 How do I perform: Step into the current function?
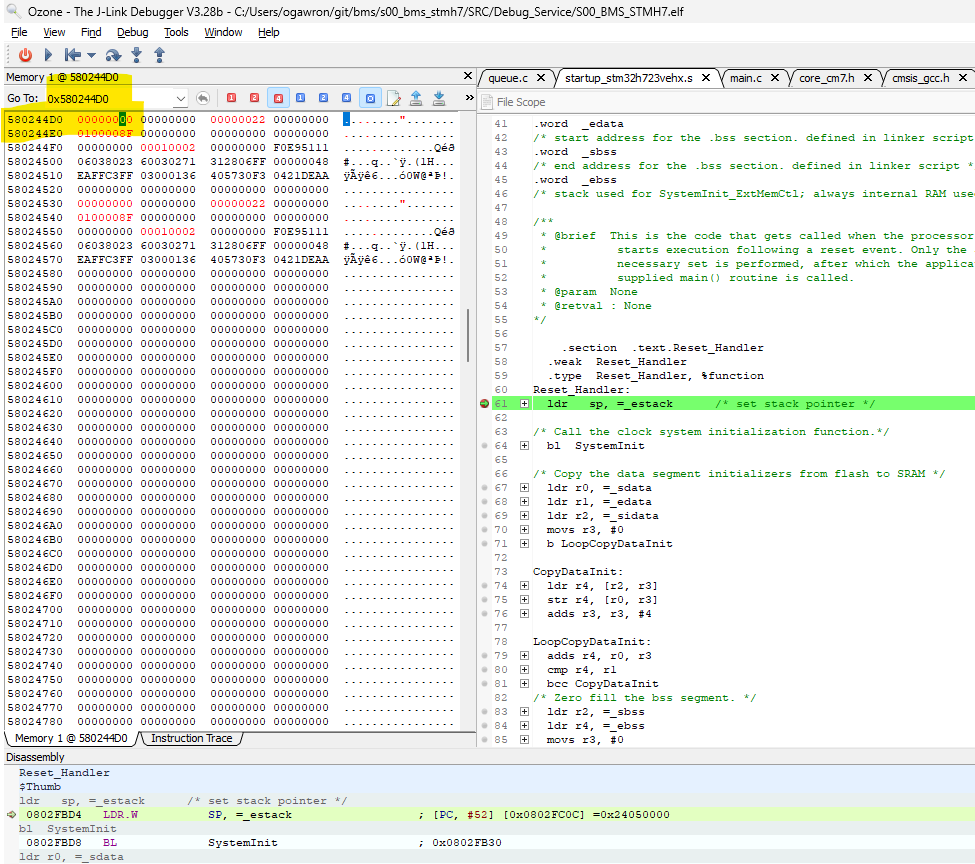coord(137,55)
